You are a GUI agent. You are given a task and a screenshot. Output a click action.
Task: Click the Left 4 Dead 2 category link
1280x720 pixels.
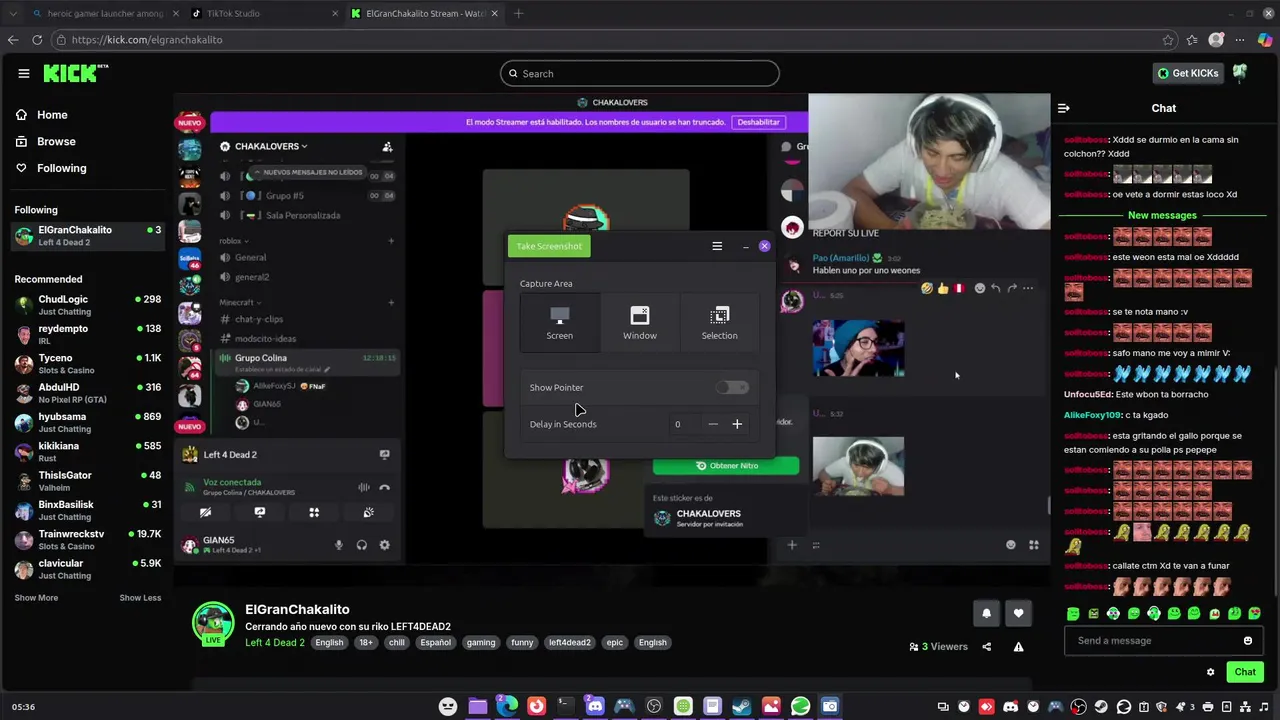(x=275, y=642)
